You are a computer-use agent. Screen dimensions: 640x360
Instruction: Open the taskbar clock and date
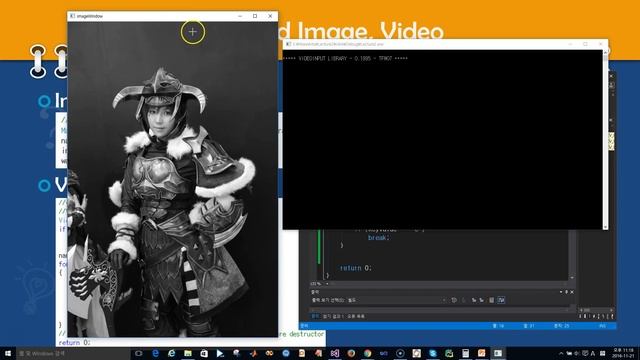point(623,353)
